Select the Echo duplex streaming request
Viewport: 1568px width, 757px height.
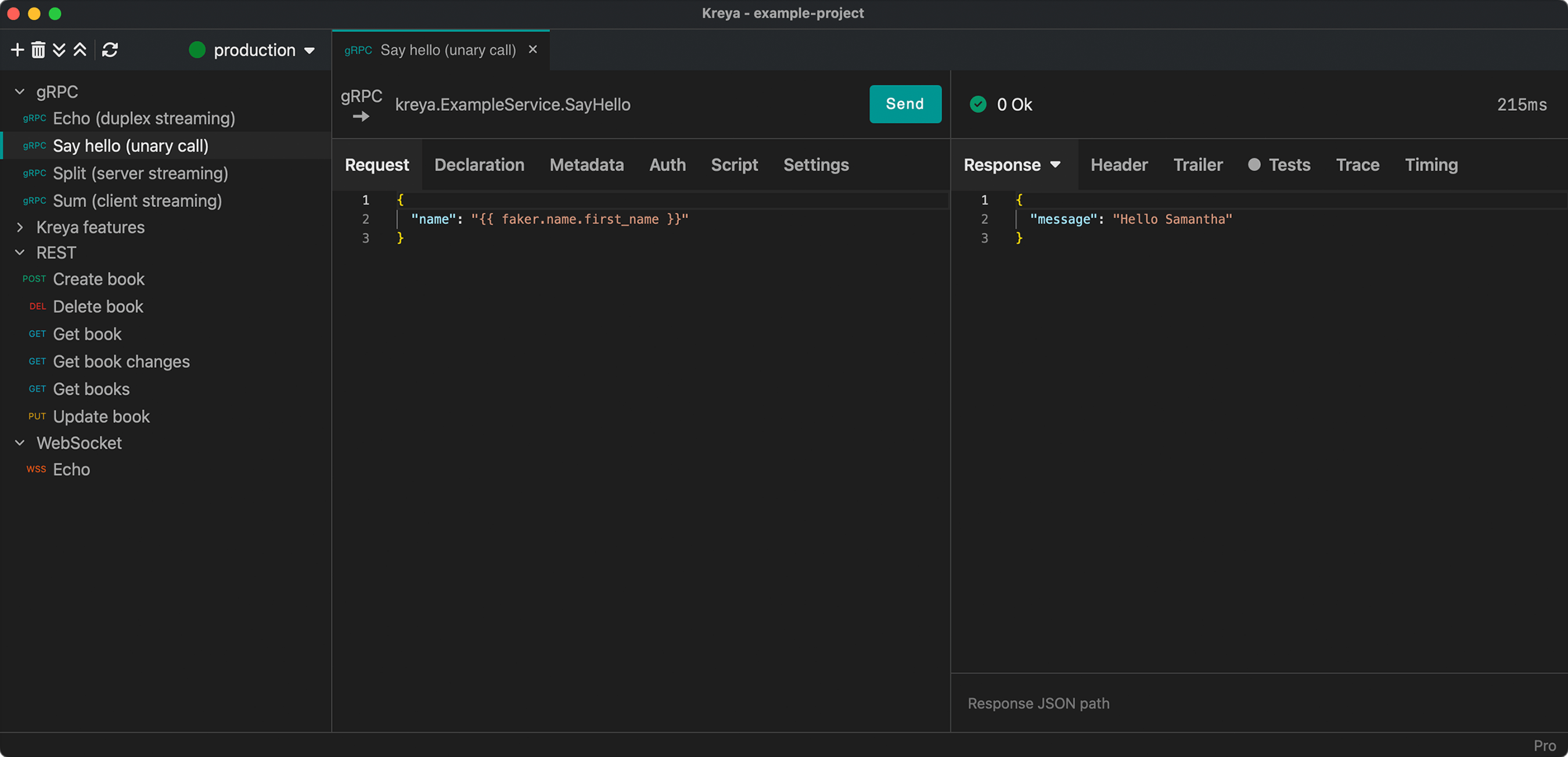pyautogui.click(x=145, y=118)
